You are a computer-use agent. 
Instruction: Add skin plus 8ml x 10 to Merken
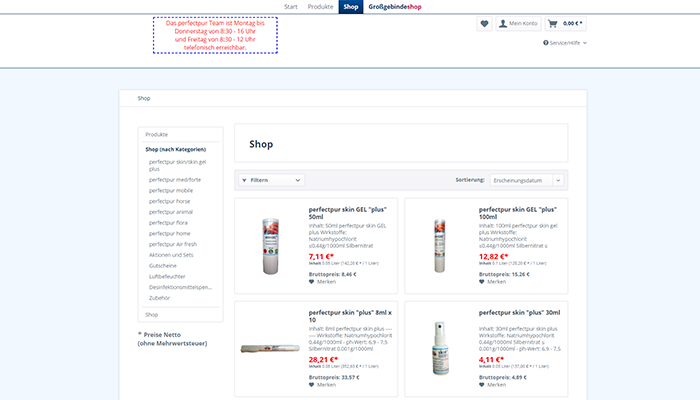click(322, 385)
